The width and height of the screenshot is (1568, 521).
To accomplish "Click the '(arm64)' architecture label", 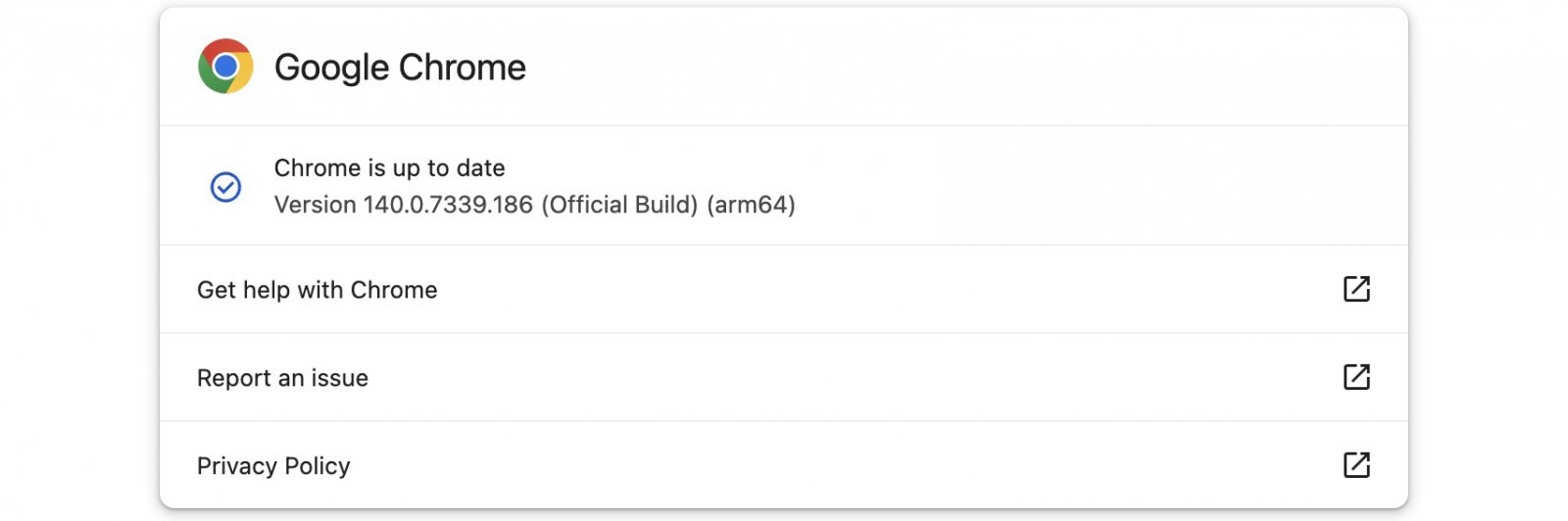I will click(x=751, y=205).
